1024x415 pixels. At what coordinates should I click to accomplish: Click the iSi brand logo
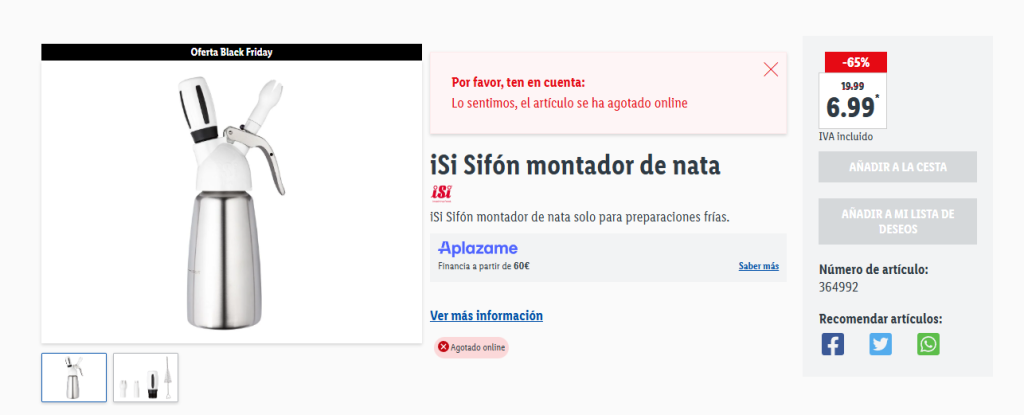(442, 193)
